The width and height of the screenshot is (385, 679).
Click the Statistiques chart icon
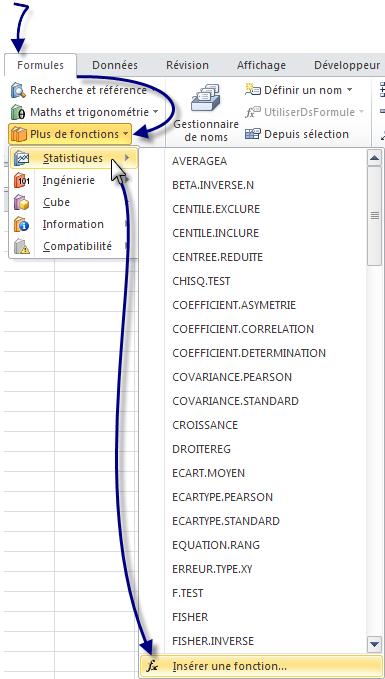pos(22,158)
